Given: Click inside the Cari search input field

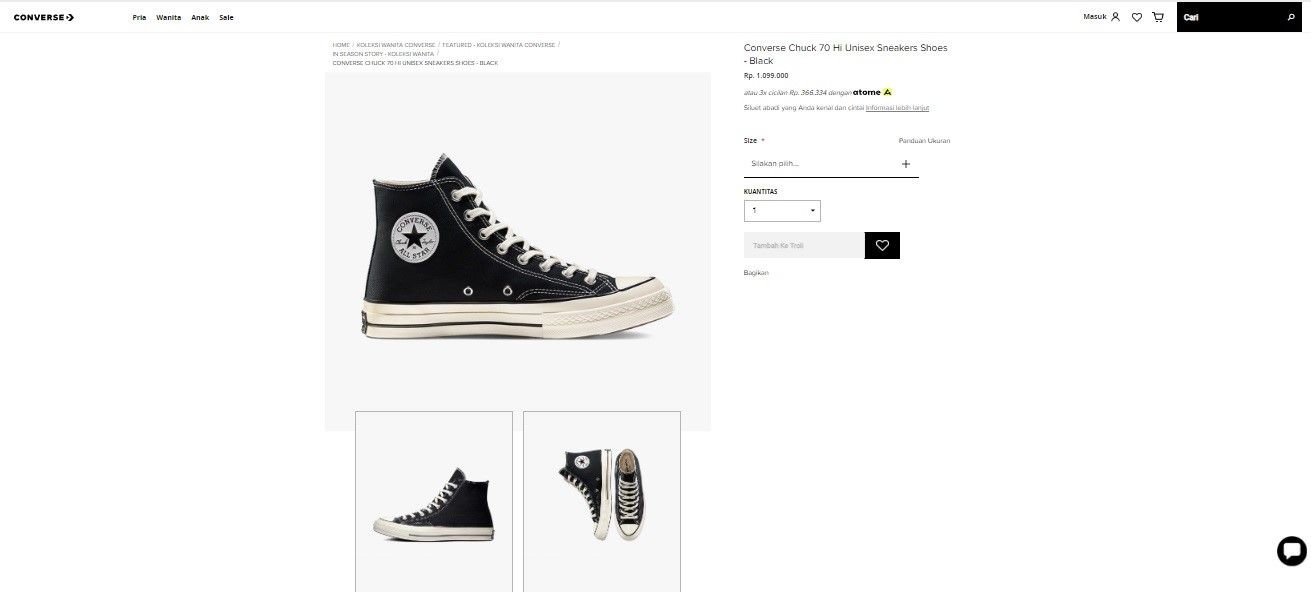Looking at the screenshot, I should click(x=1225, y=17).
